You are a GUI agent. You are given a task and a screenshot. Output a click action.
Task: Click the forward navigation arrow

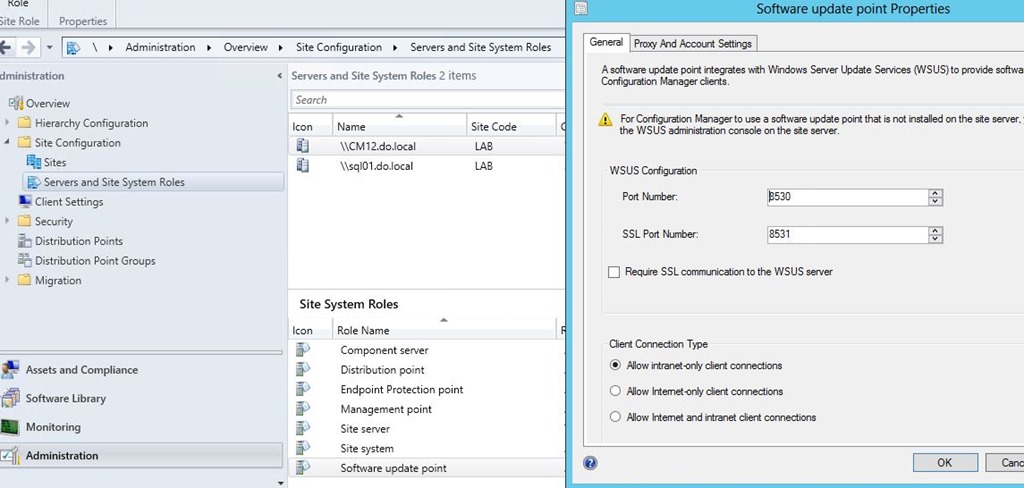tap(28, 48)
